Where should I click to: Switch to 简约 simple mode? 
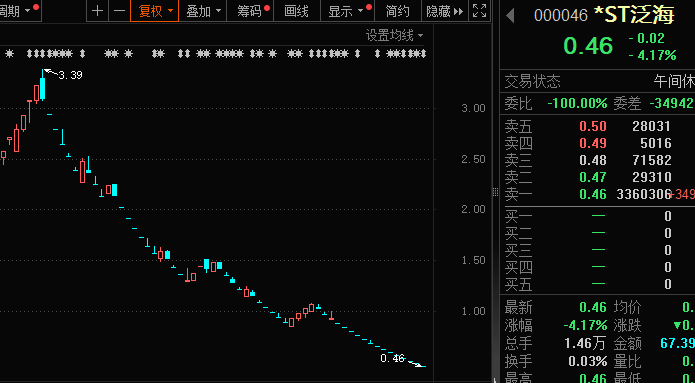[x=398, y=11]
